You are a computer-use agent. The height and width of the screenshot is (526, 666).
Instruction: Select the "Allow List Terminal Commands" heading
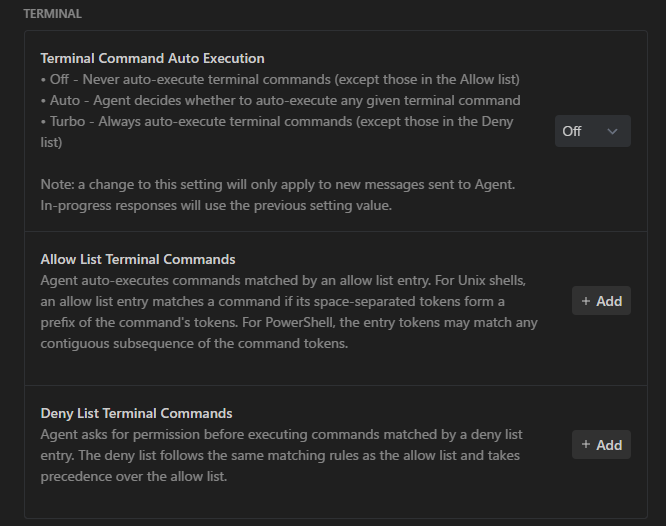138,259
